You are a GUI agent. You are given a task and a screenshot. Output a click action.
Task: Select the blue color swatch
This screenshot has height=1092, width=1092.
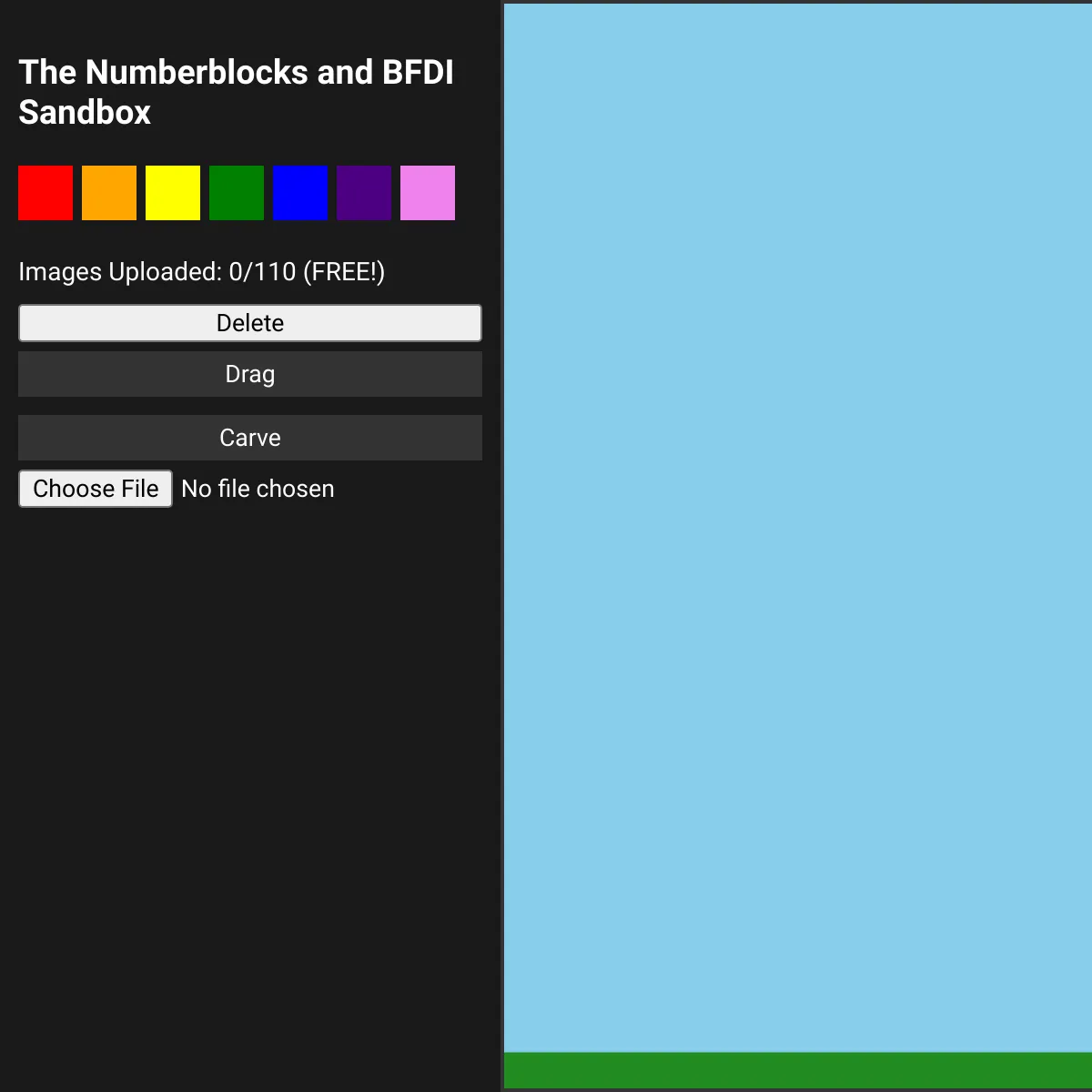click(299, 192)
